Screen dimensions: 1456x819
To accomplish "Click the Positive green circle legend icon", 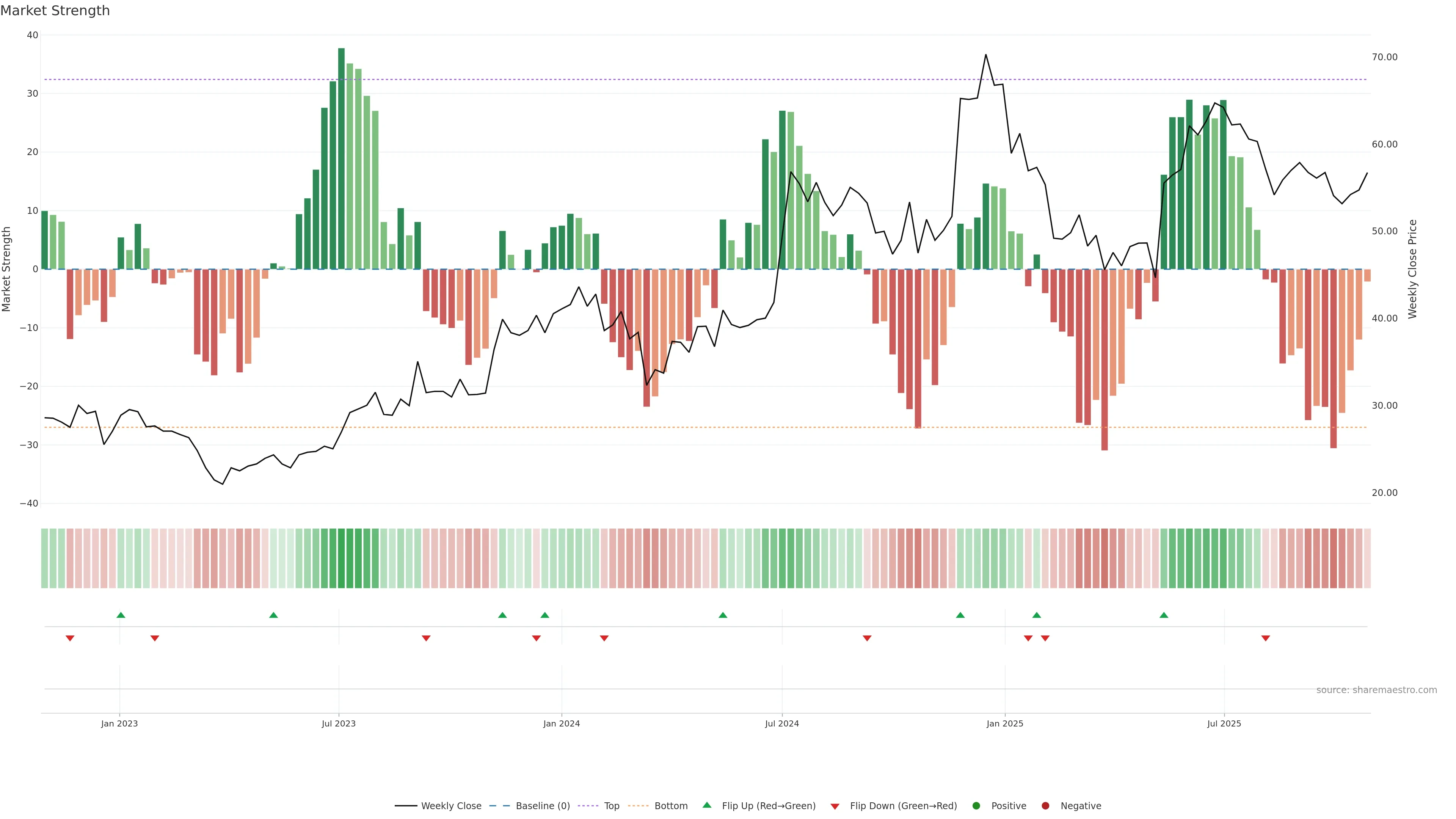I will [976, 806].
